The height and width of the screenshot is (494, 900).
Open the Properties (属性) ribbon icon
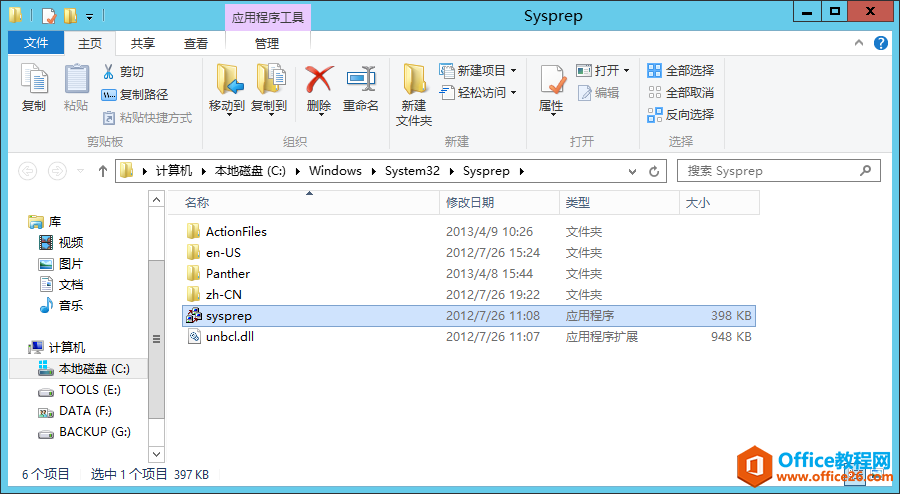[553, 80]
